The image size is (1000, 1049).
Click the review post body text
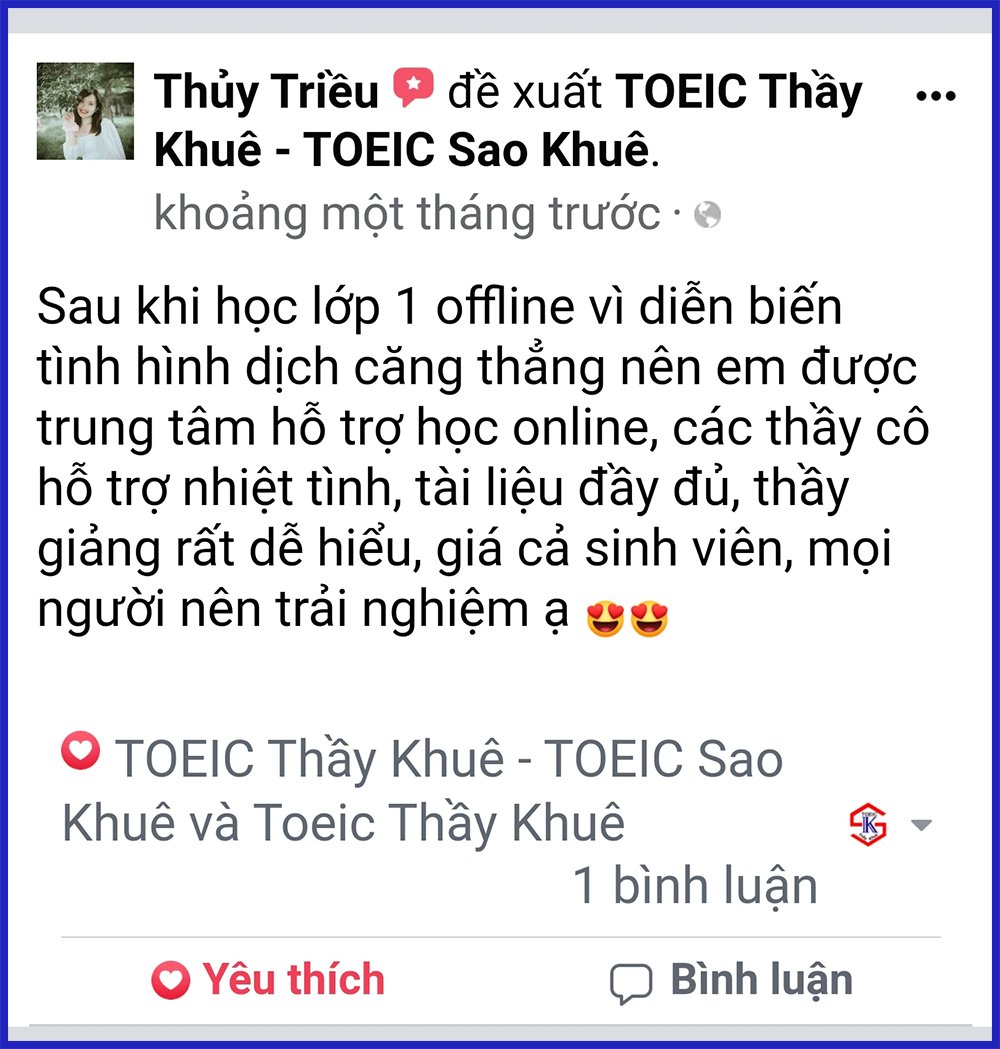tap(483, 458)
